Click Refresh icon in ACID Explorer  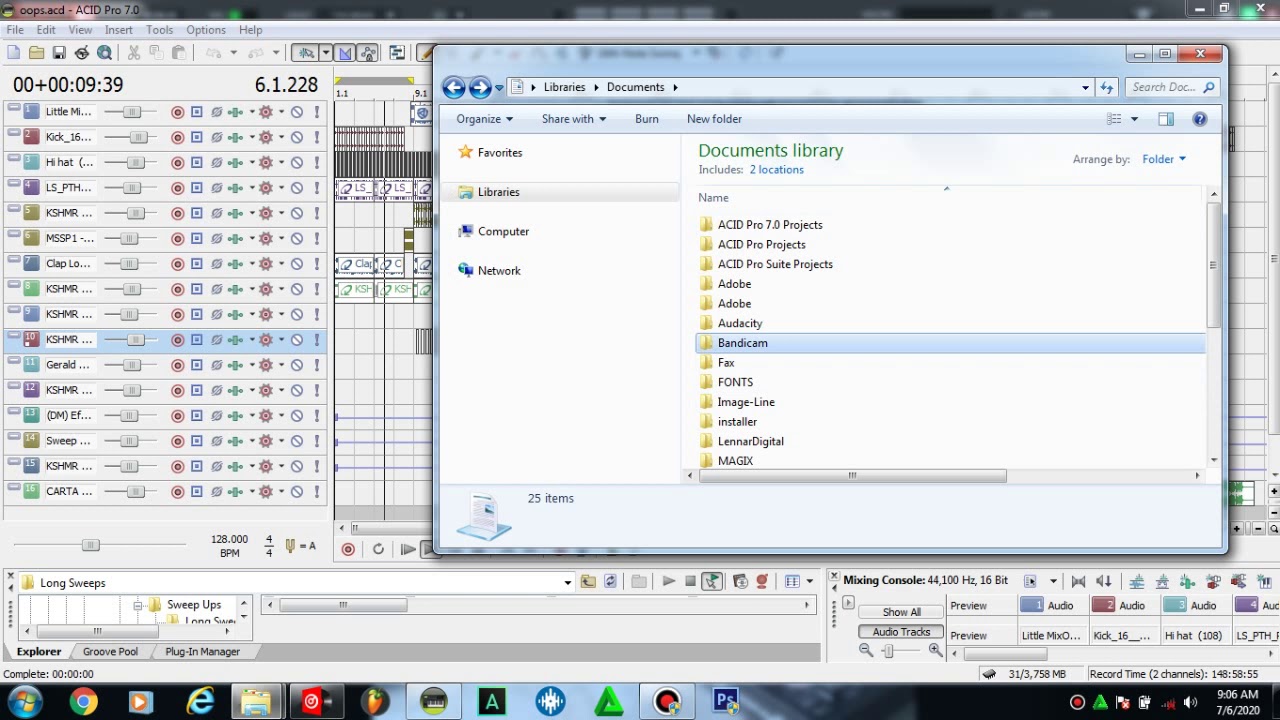610,582
